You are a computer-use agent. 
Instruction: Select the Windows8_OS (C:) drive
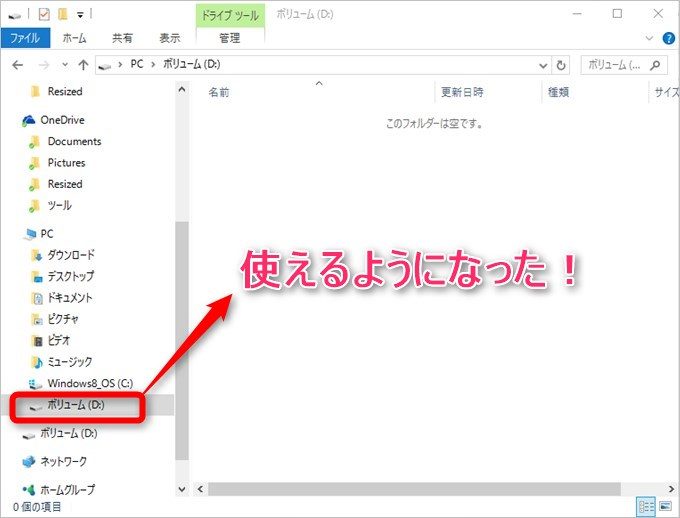coord(90,384)
